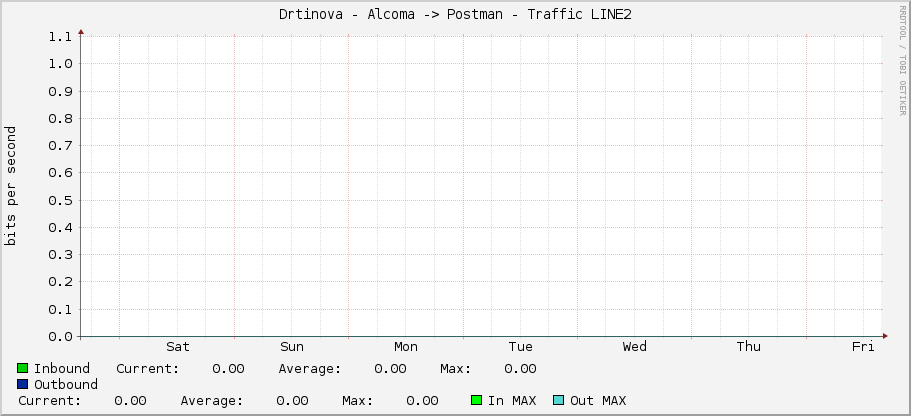Click the 0.5 y-axis value
Viewport: 911px width, 416px height.
[x=60, y=200]
